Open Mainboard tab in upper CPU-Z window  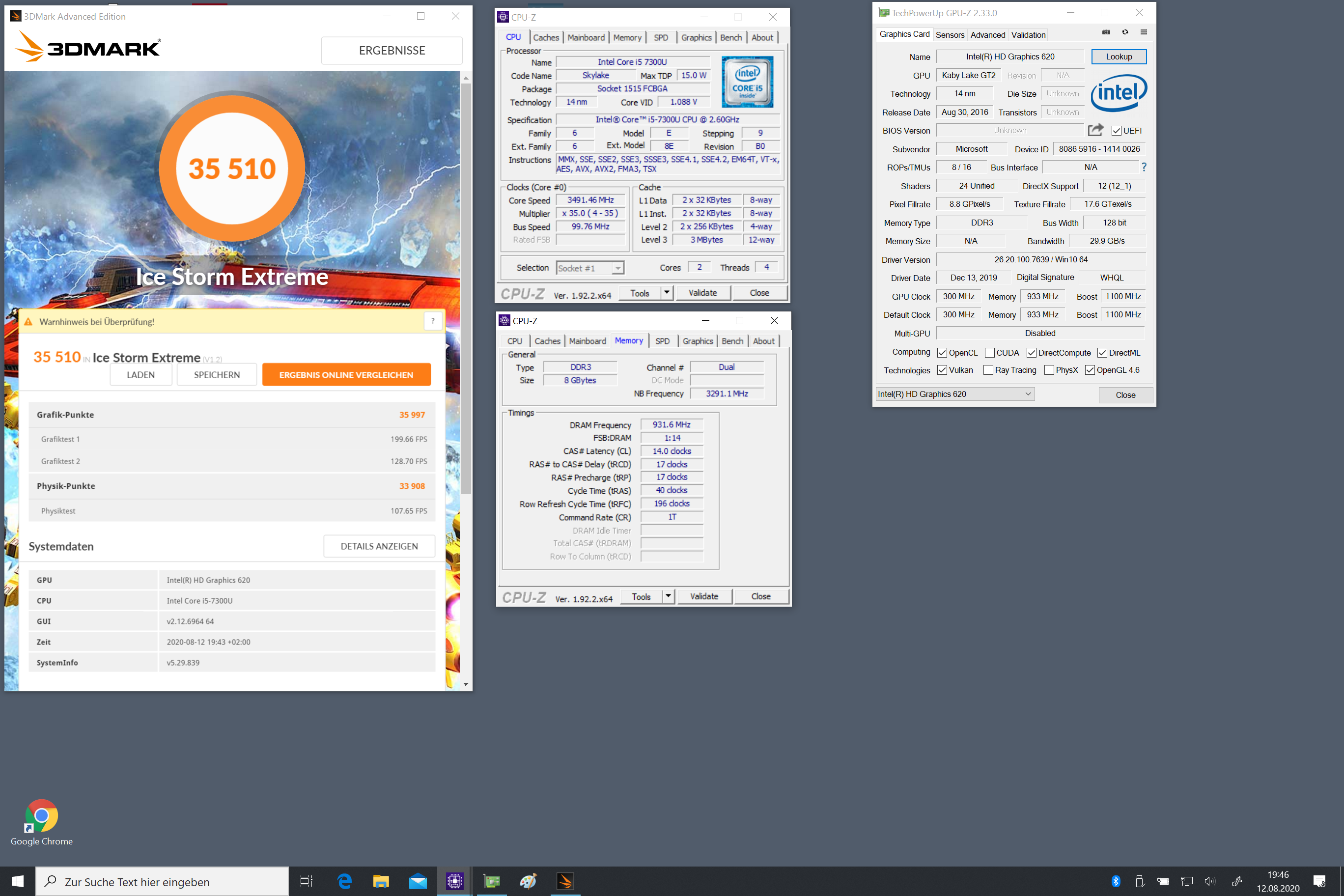[586, 37]
